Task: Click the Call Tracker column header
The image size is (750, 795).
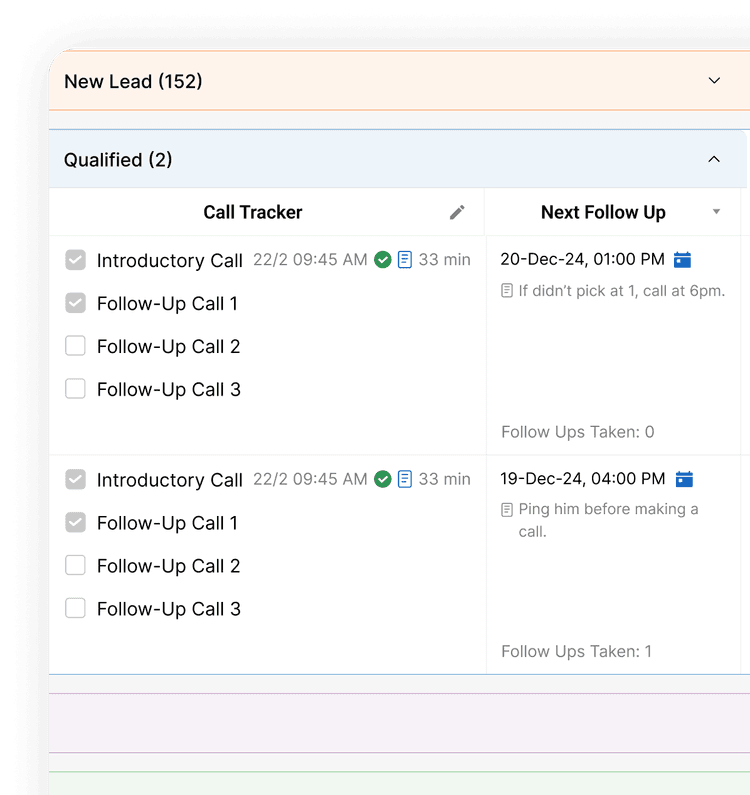Action: coord(253,212)
